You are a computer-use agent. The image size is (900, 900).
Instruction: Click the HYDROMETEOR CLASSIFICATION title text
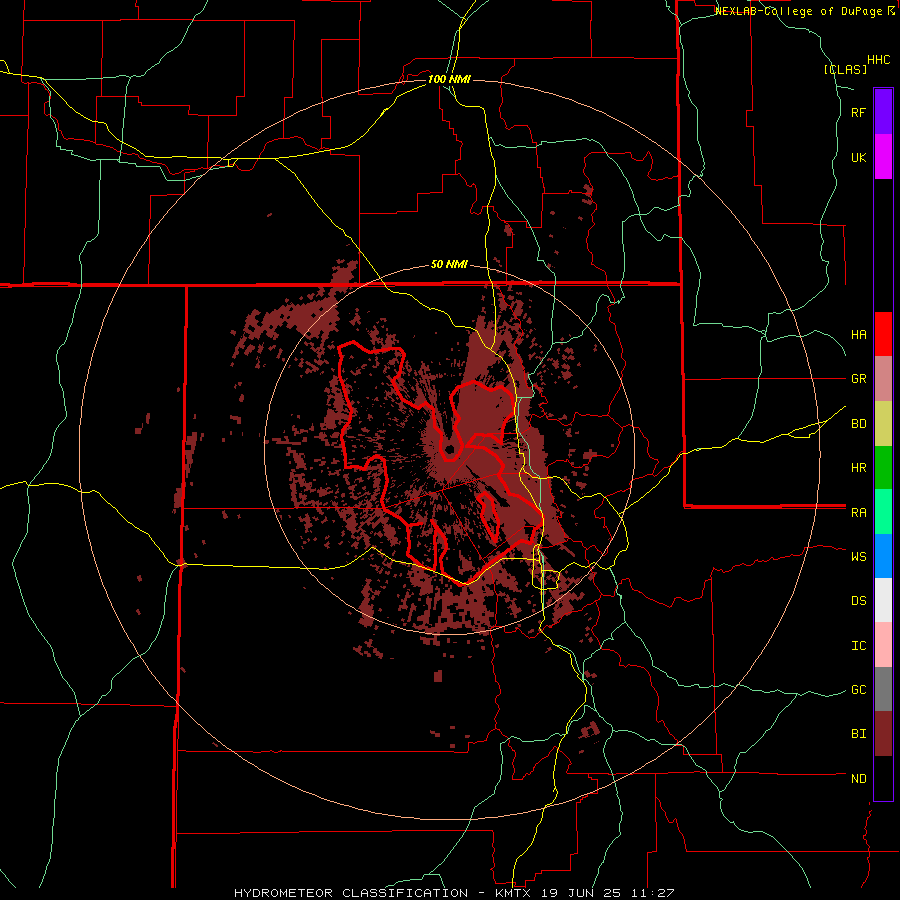351,893
